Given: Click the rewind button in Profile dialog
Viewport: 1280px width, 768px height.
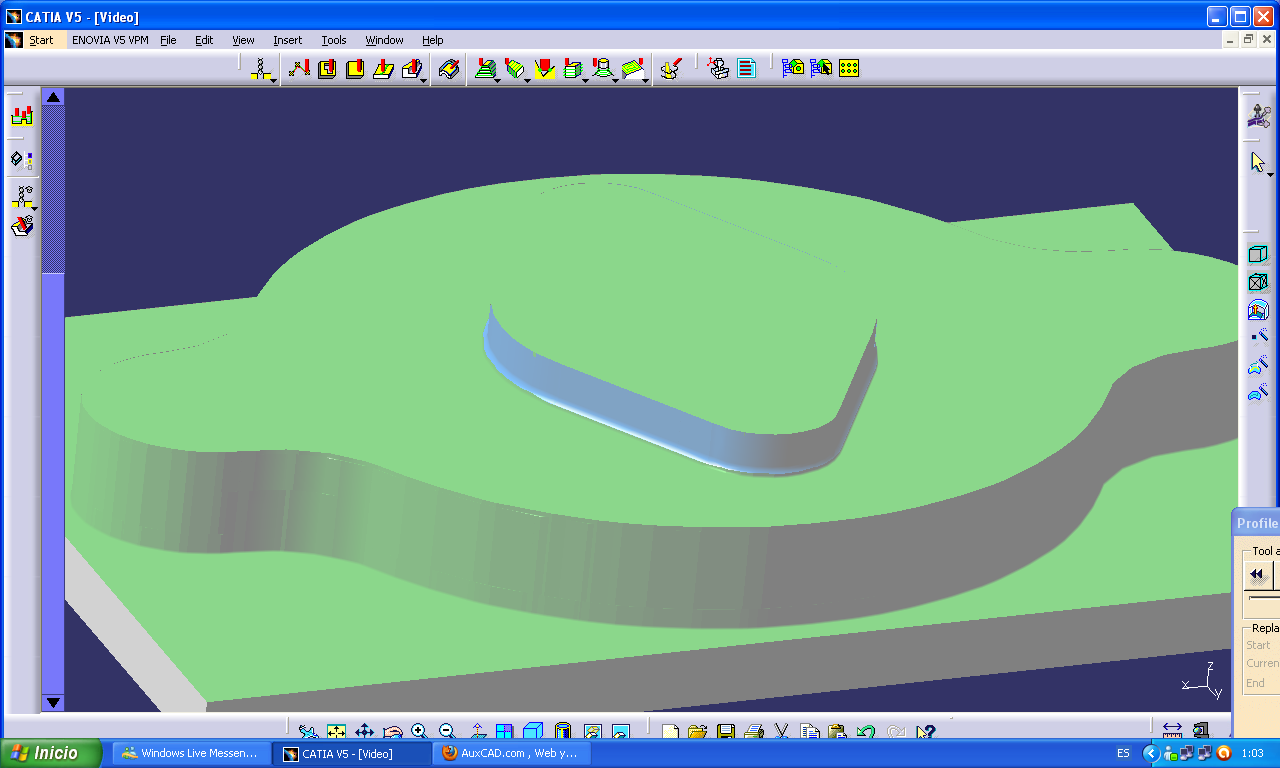Looking at the screenshot, I should point(1257,575).
